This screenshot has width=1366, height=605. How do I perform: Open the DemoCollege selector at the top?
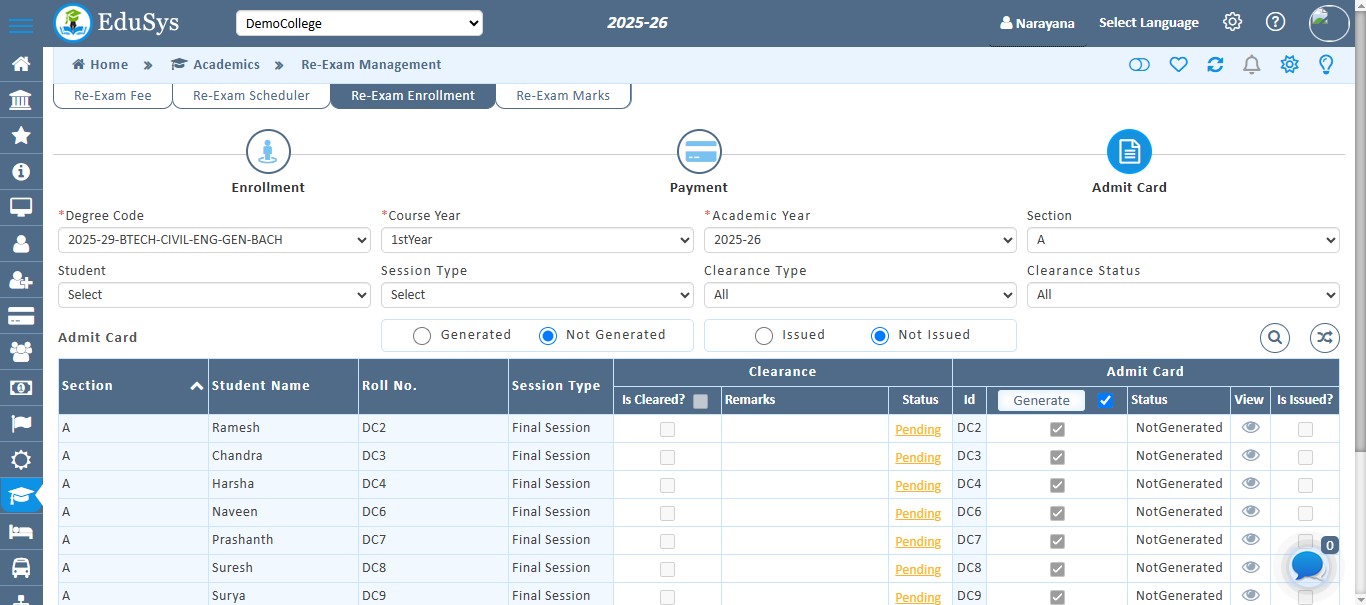coord(357,22)
